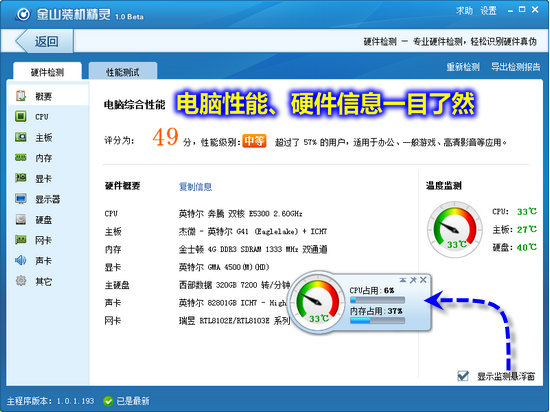Screen dimensions: 550x412
Task: Click the gauge in floating monitor widget
Action: 318,302
